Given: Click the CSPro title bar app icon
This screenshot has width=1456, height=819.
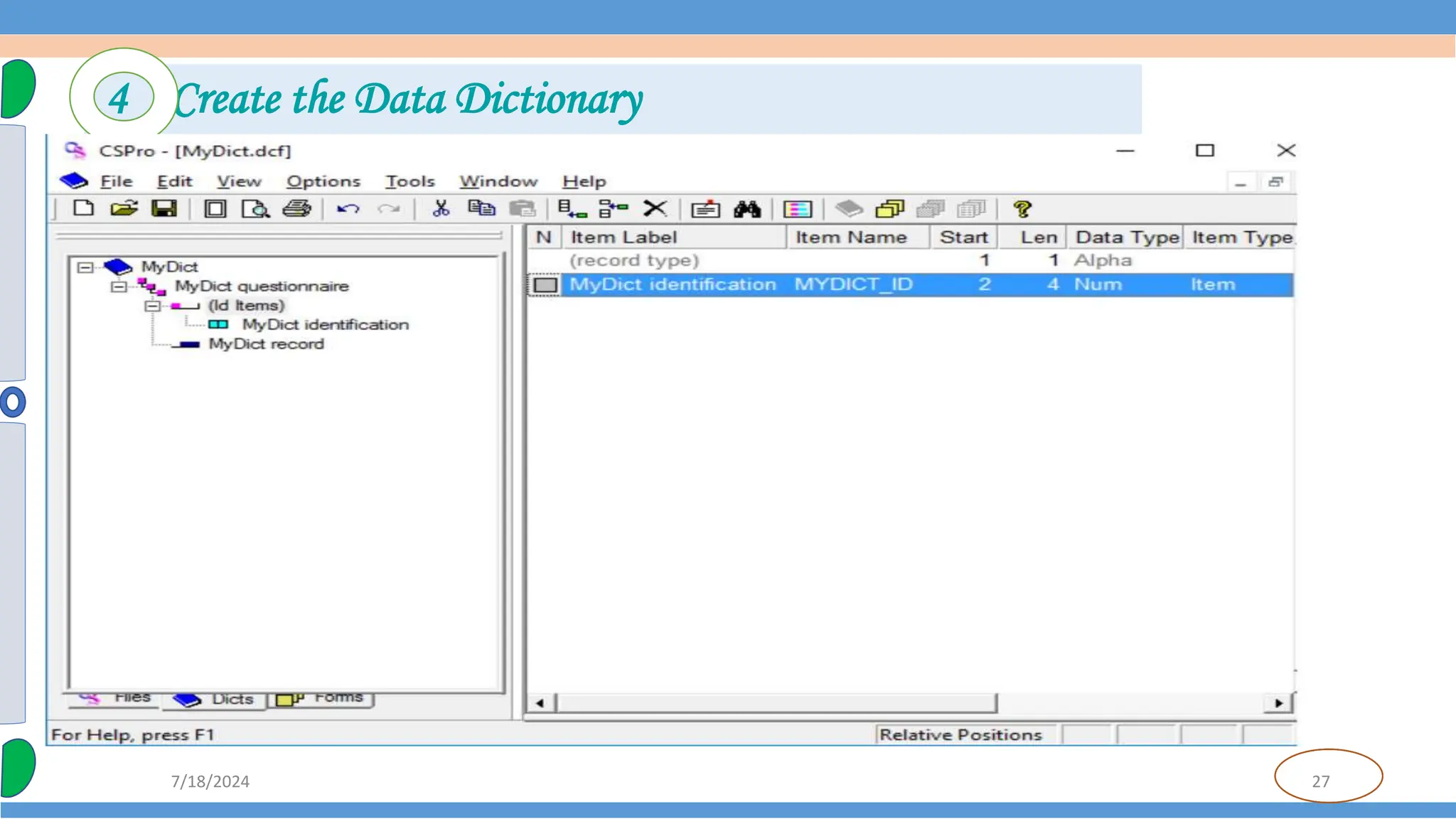Looking at the screenshot, I should [75, 150].
